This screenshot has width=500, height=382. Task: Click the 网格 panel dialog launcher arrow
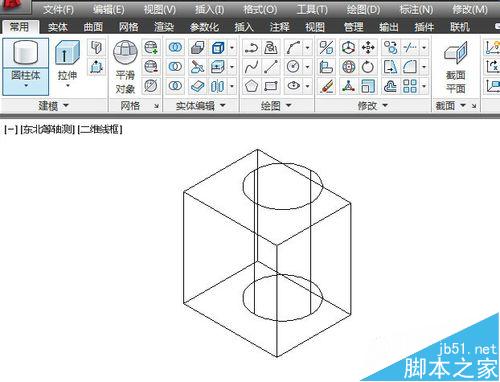pyautogui.click(x=156, y=107)
